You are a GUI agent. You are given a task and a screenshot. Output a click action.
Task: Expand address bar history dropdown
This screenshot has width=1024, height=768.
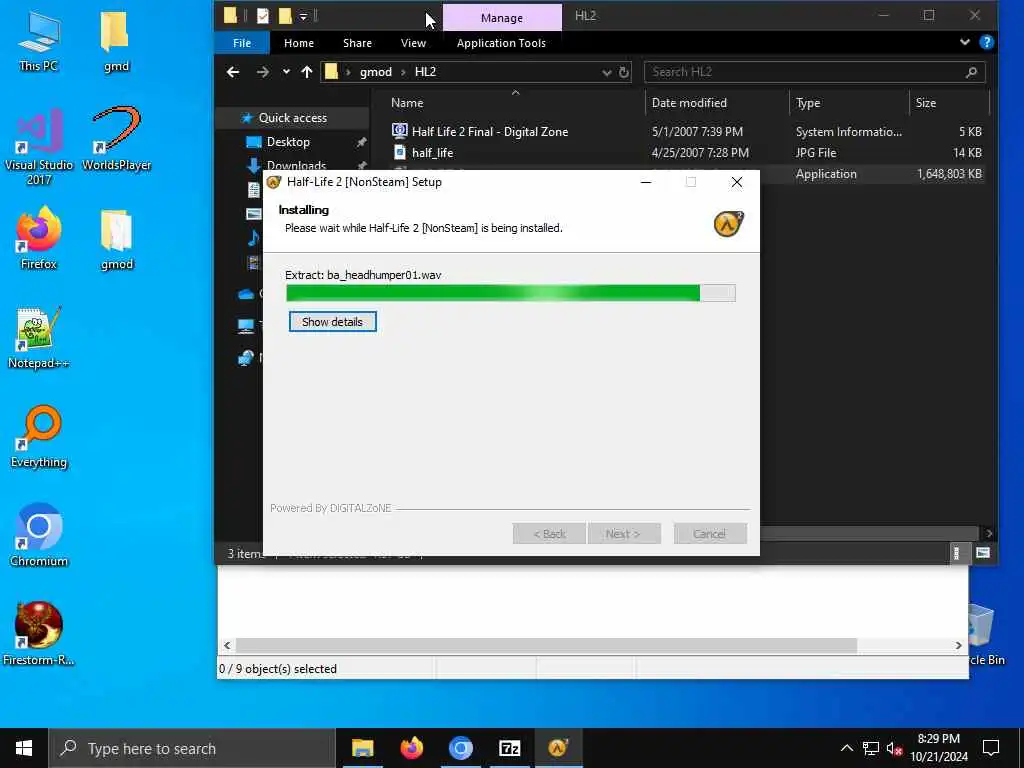click(607, 72)
